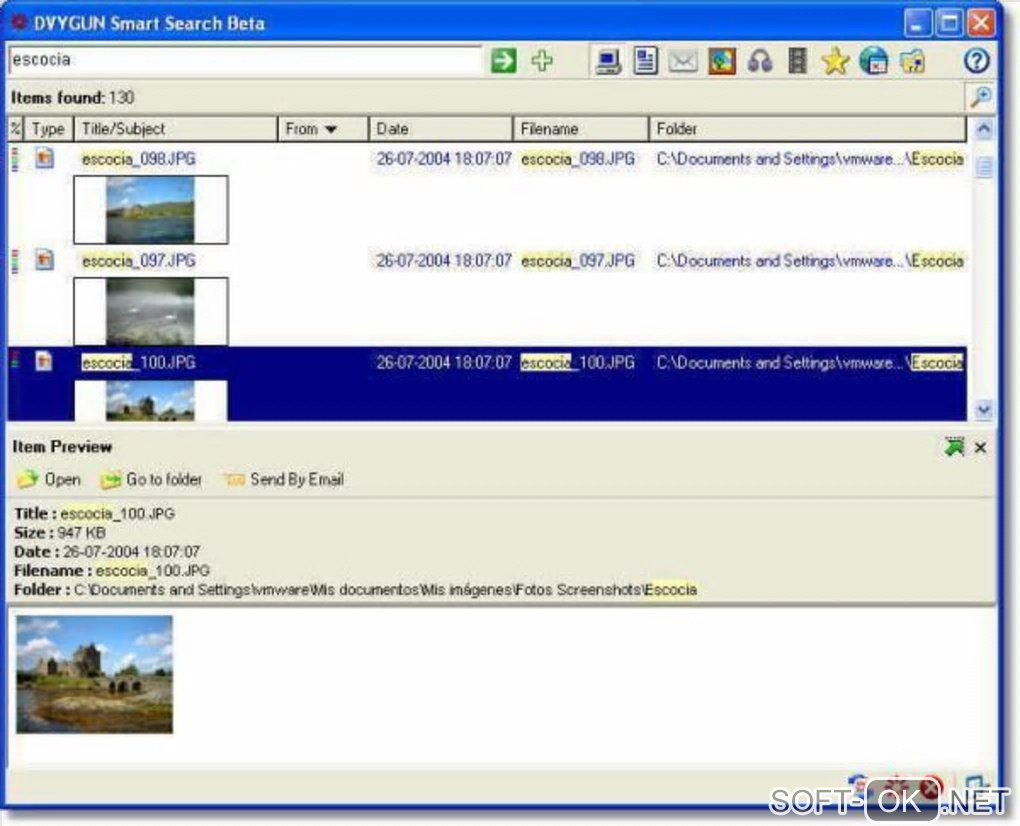
Task: Click the green plus add icon
Action: [542, 60]
